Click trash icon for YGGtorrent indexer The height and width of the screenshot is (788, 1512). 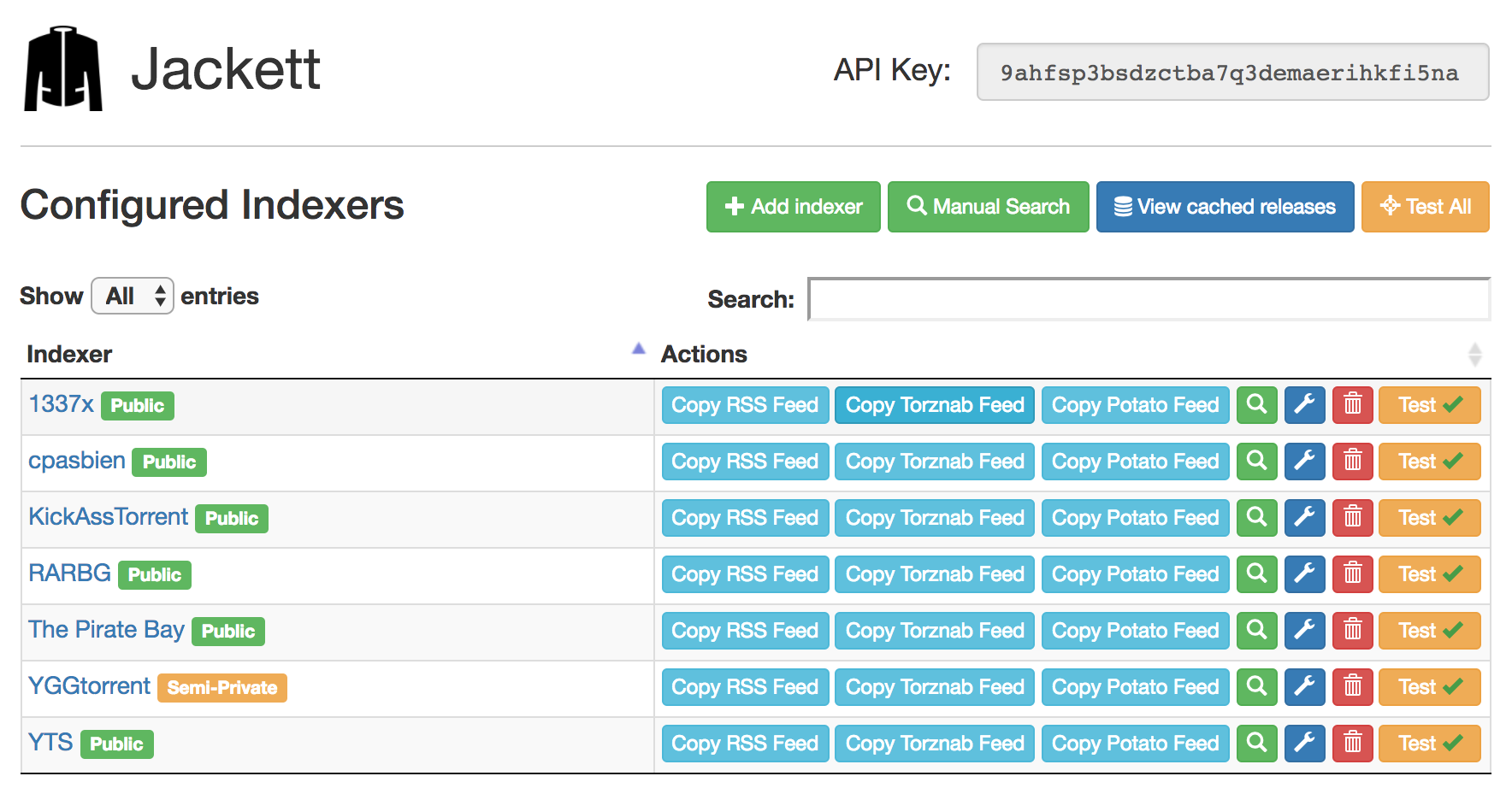1352,687
